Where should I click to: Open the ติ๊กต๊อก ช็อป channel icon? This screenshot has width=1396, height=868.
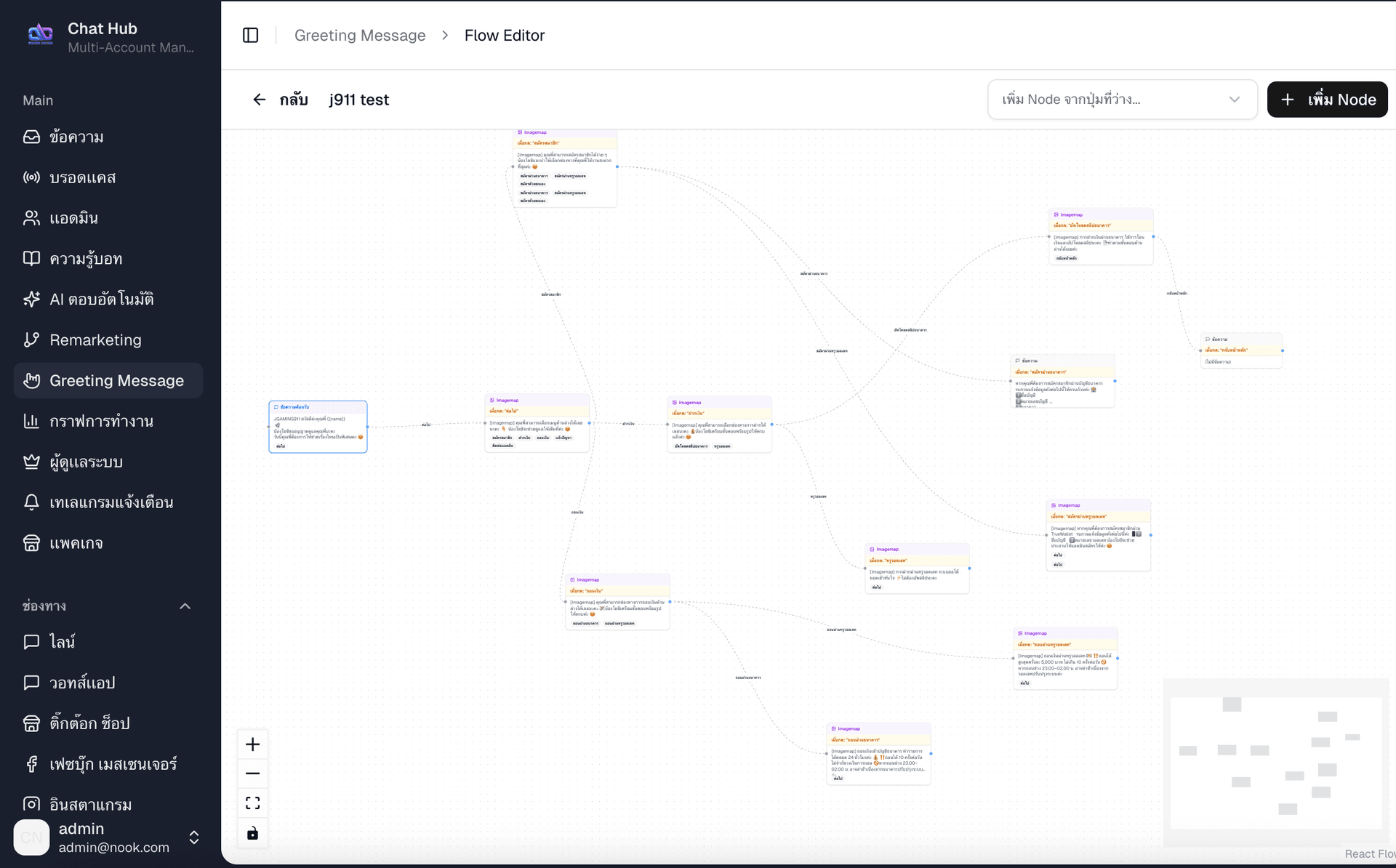click(31, 723)
